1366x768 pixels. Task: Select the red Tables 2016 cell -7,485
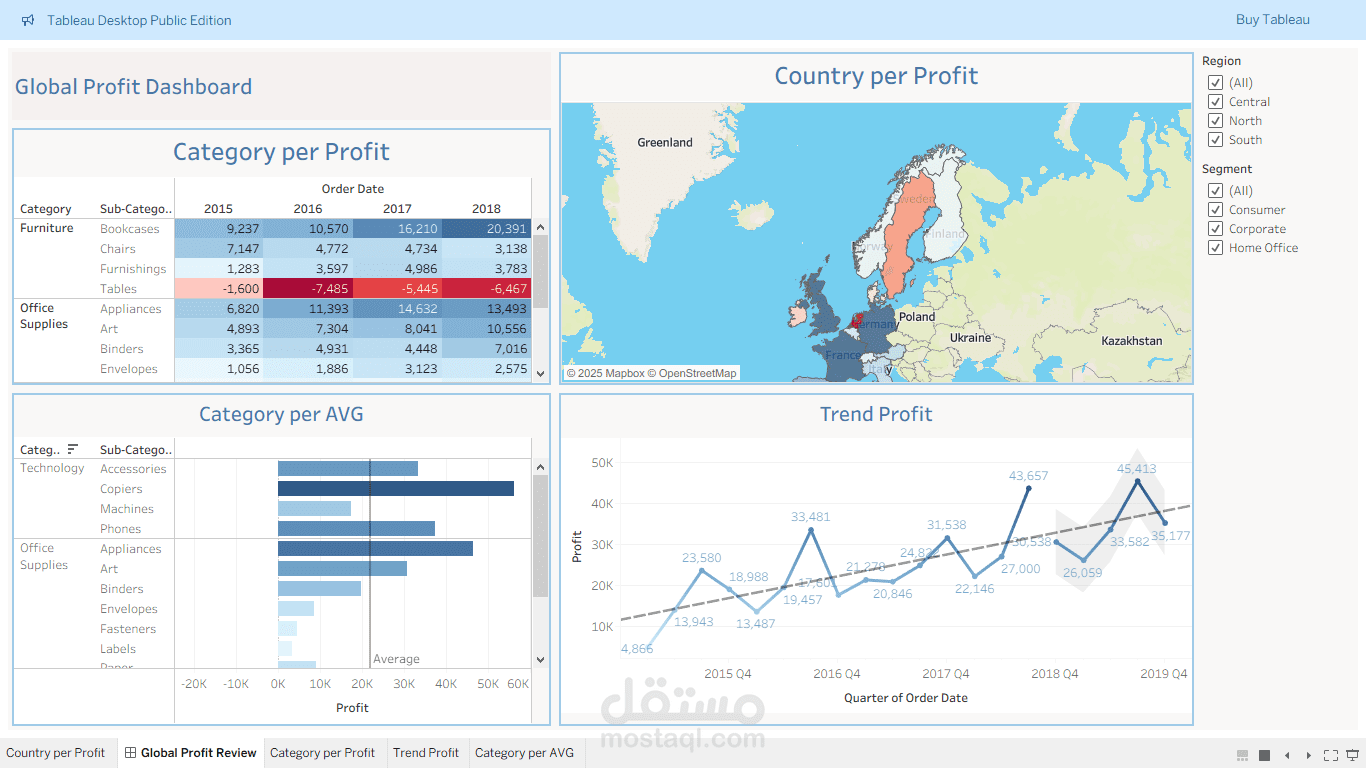(307, 289)
